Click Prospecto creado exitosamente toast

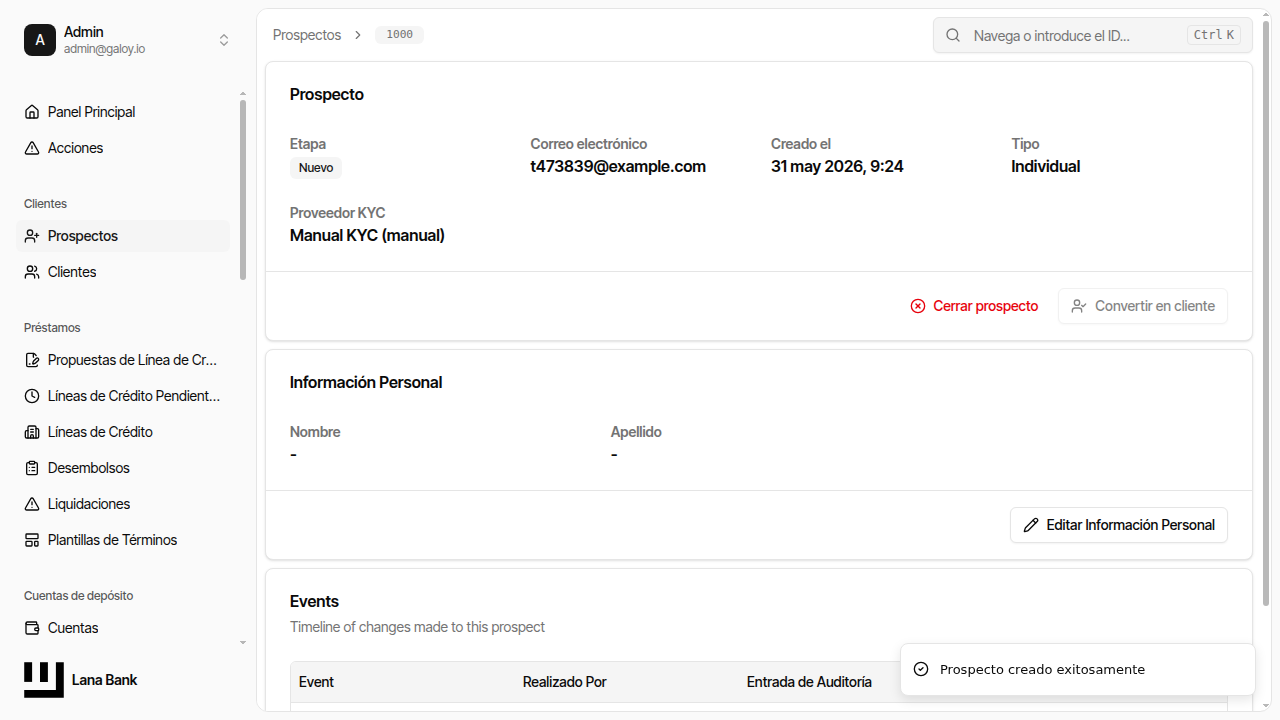tap(1077, 669)
